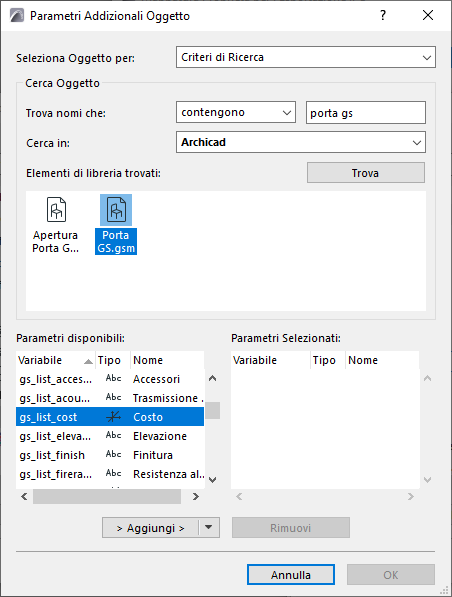Viewport: 452px width, 597px height.
Task: Click Nome header in Parametri Selezionati
Action: [x=382, y=360]
